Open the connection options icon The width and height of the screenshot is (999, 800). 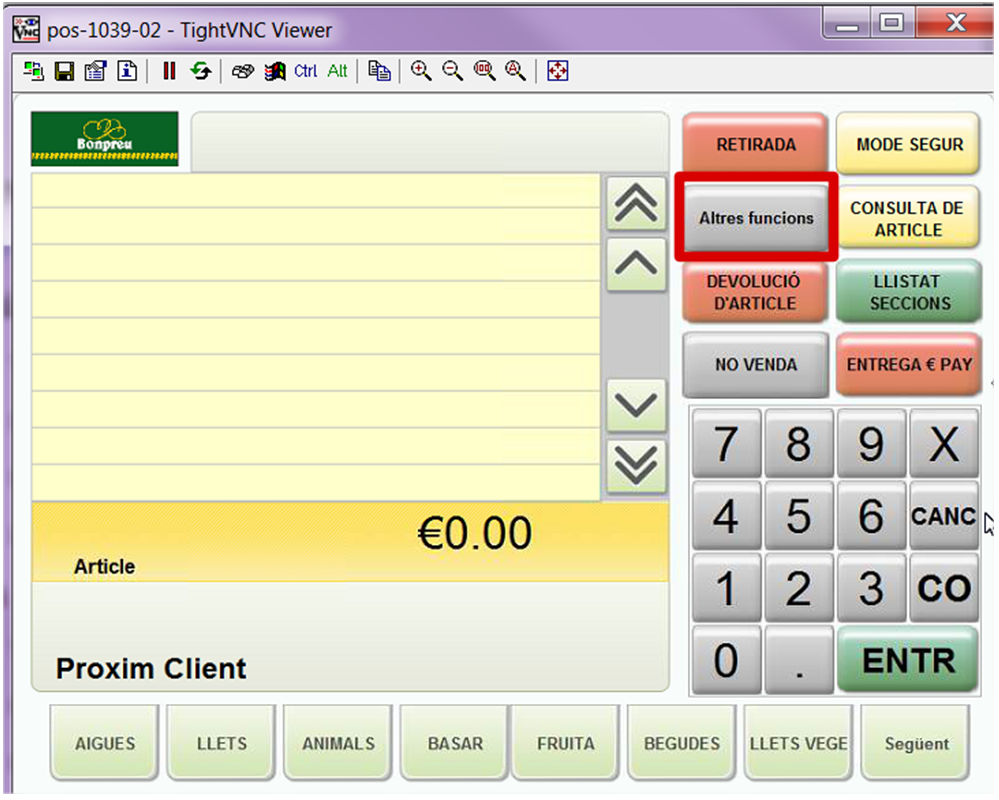pos(95,71)
